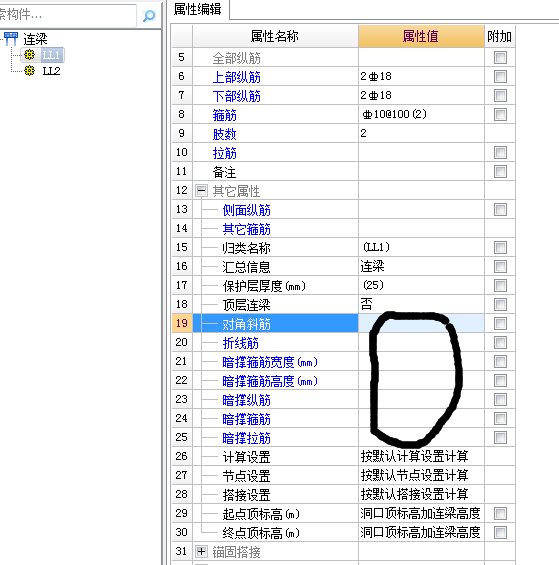Open 起点顶标高 value 洞口顶标高加连梁高度

[x=421, y=513]
